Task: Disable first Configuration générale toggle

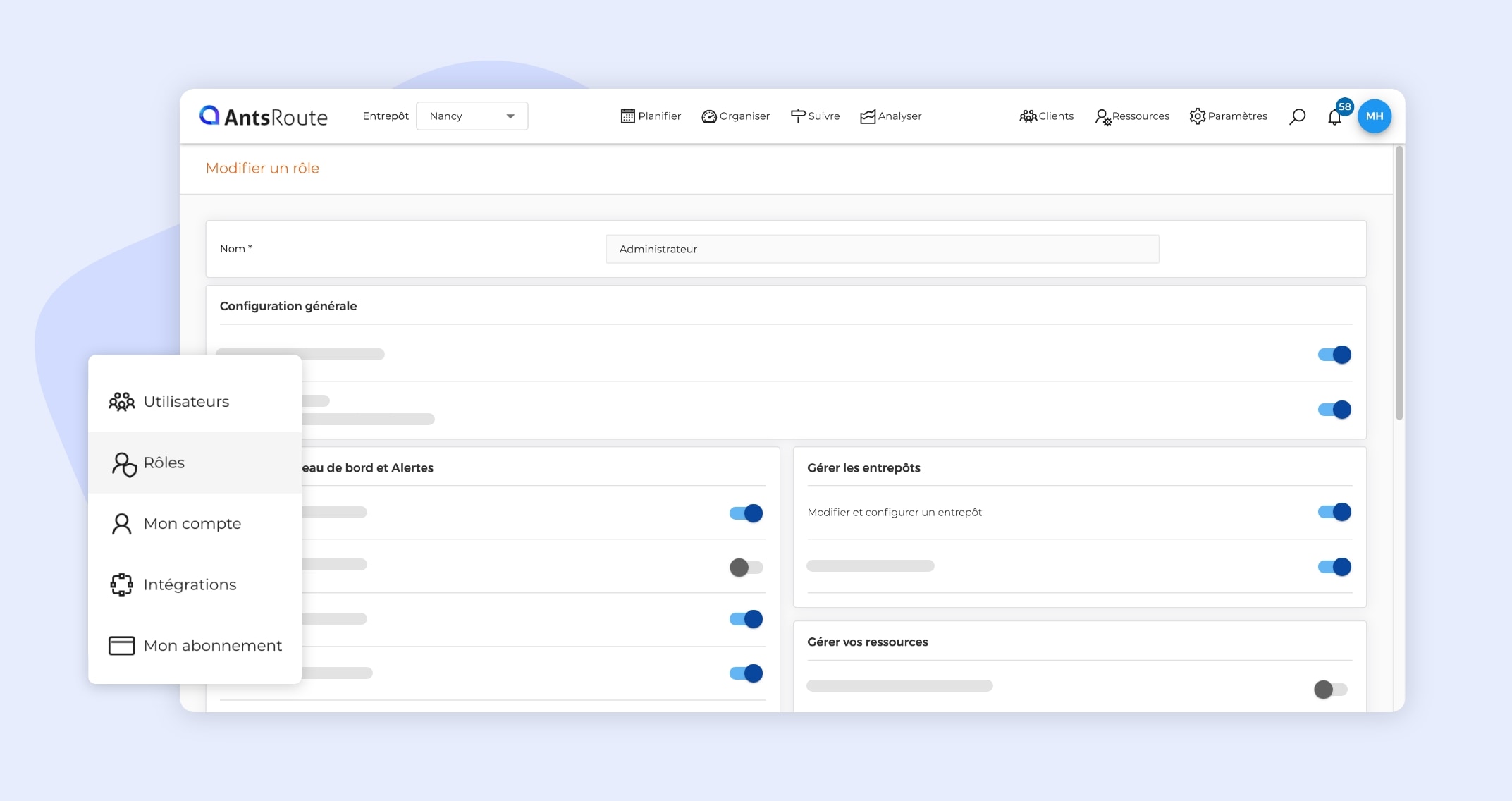Action: click(1334, 355)
